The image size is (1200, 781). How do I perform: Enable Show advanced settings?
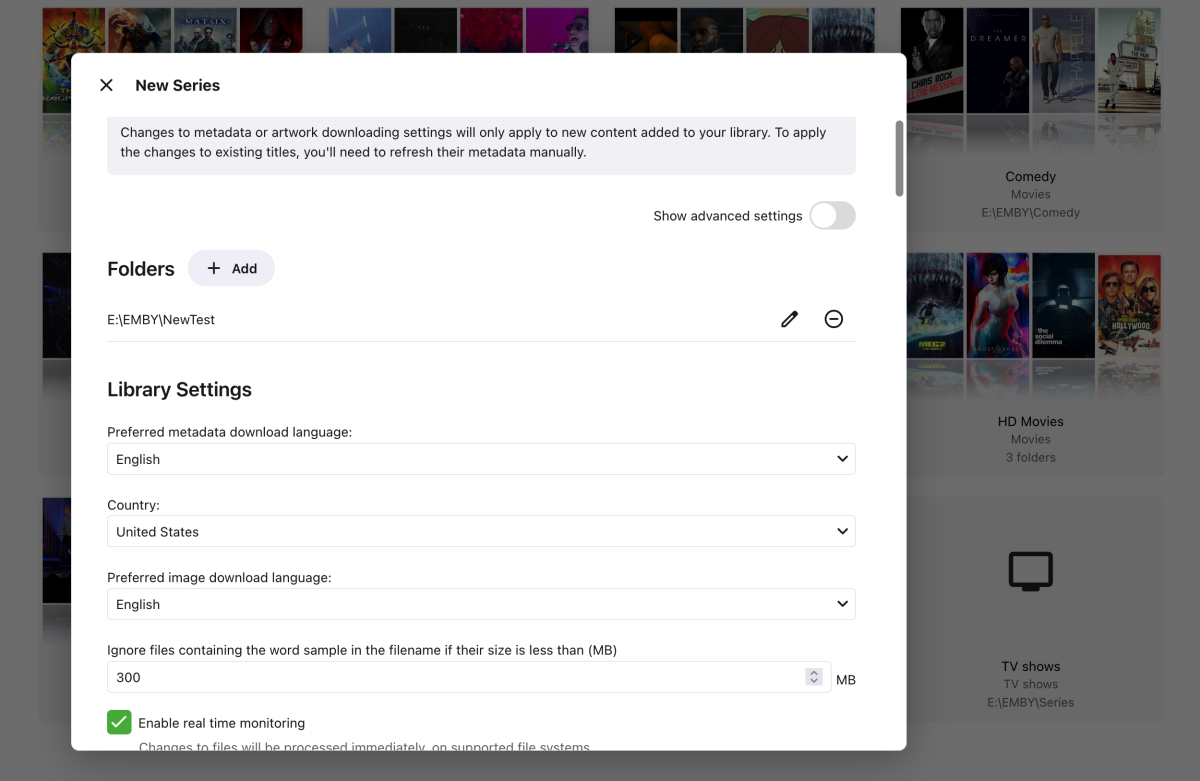pos(832,215)
